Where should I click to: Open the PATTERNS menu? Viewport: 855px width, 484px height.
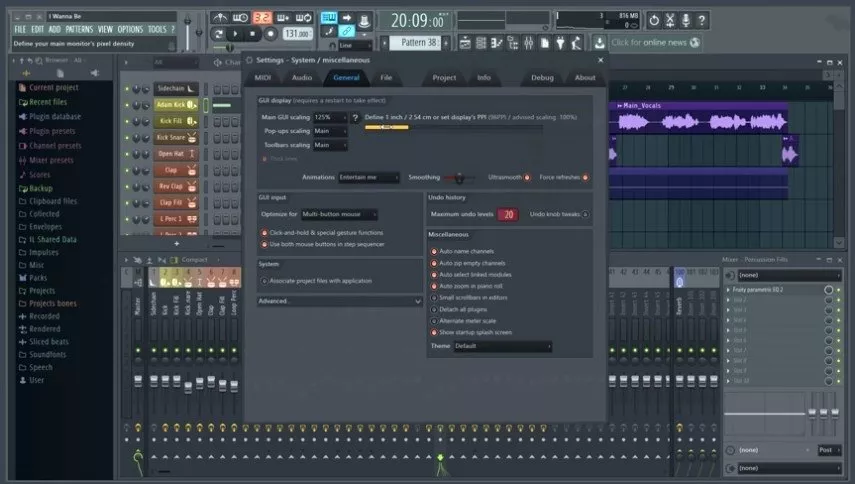[79, 29]
